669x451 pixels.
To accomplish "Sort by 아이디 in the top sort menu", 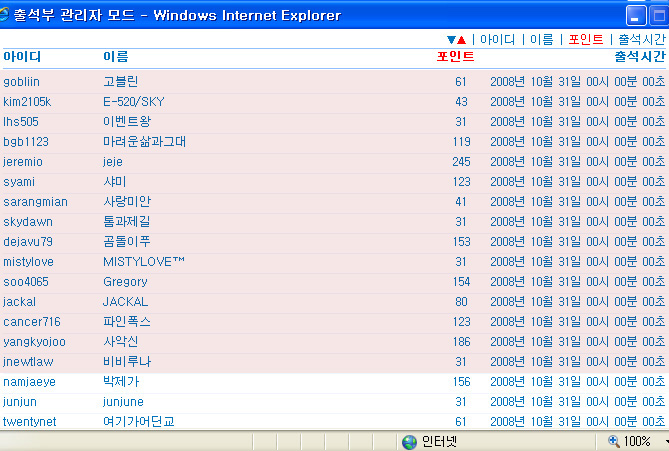I will [497, 40].
